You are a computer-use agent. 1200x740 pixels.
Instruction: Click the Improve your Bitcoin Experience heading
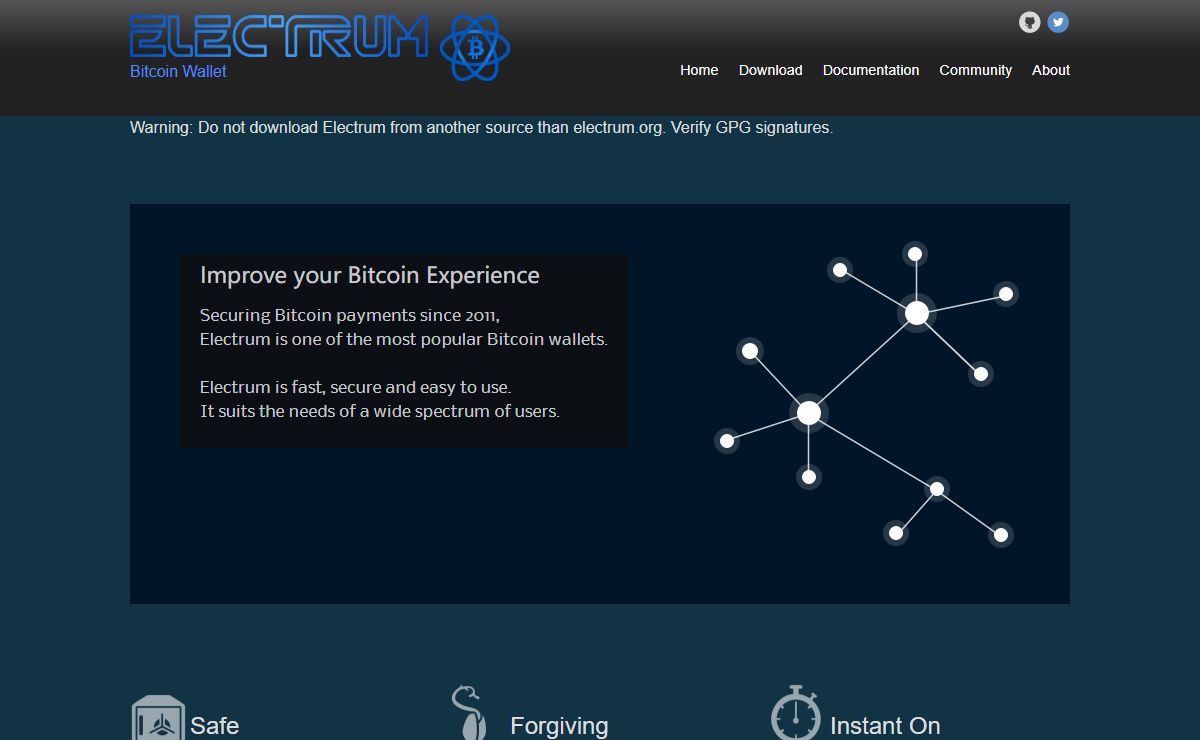coord(369,275)
